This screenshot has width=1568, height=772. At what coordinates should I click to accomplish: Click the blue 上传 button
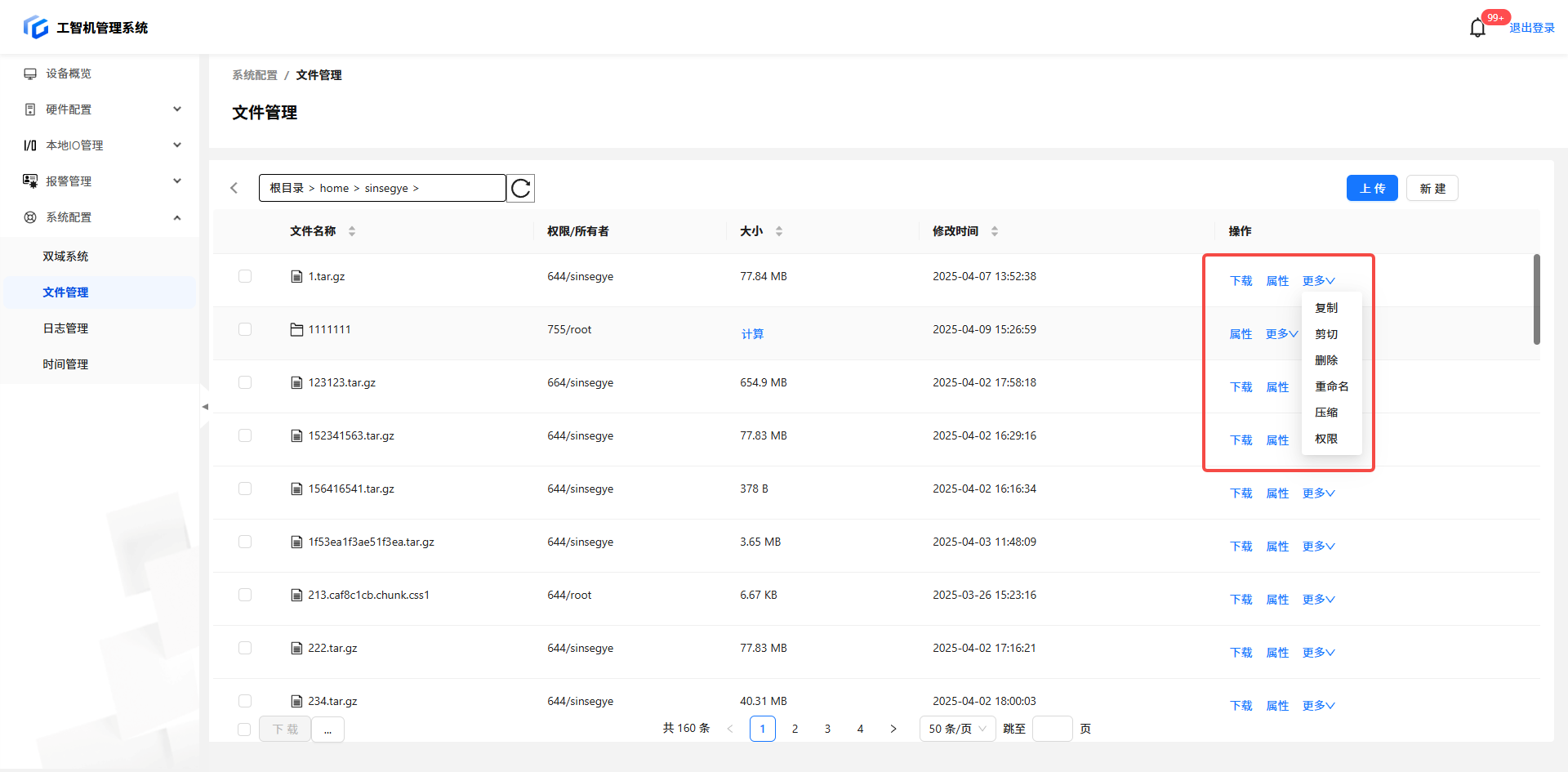click(x=1372, y=189)
